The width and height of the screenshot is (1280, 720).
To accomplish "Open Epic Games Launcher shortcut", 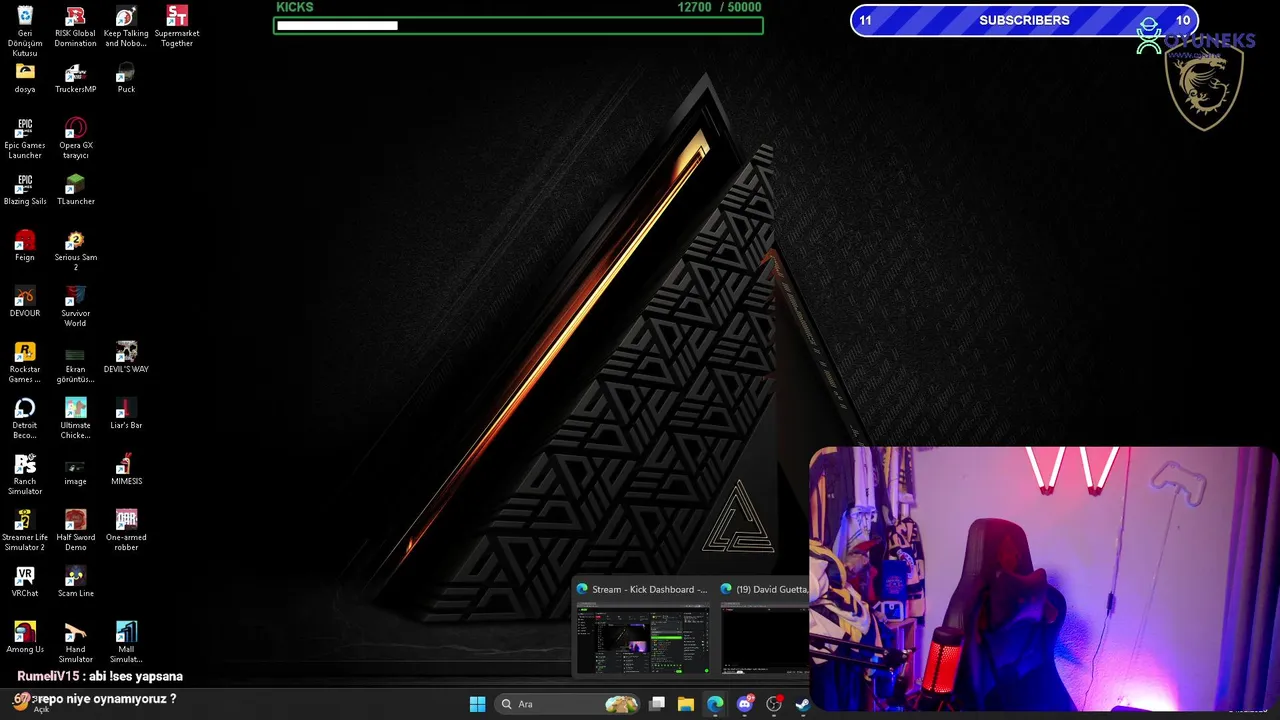I will tap(25, 139).
